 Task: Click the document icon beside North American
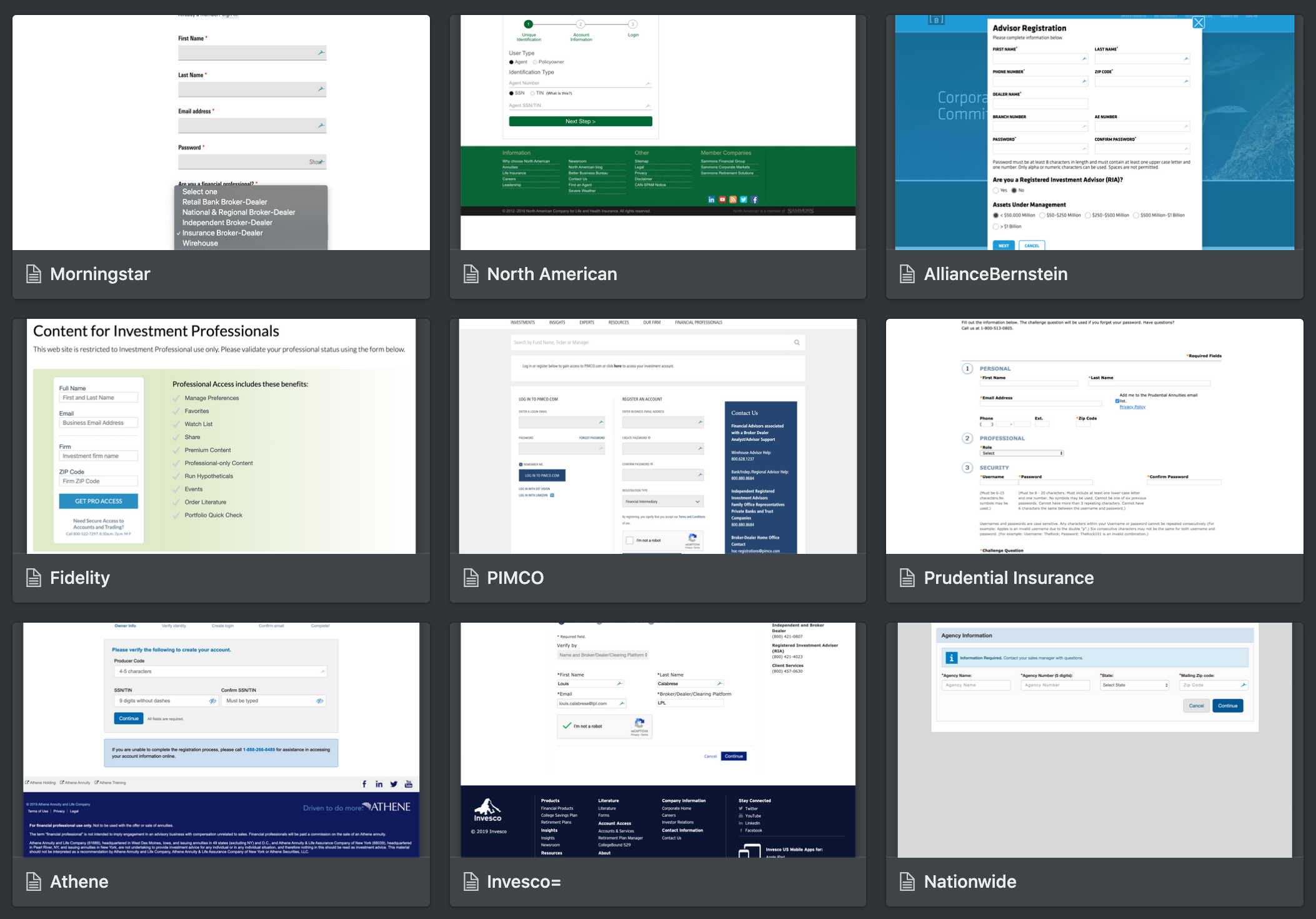[471, 274]
